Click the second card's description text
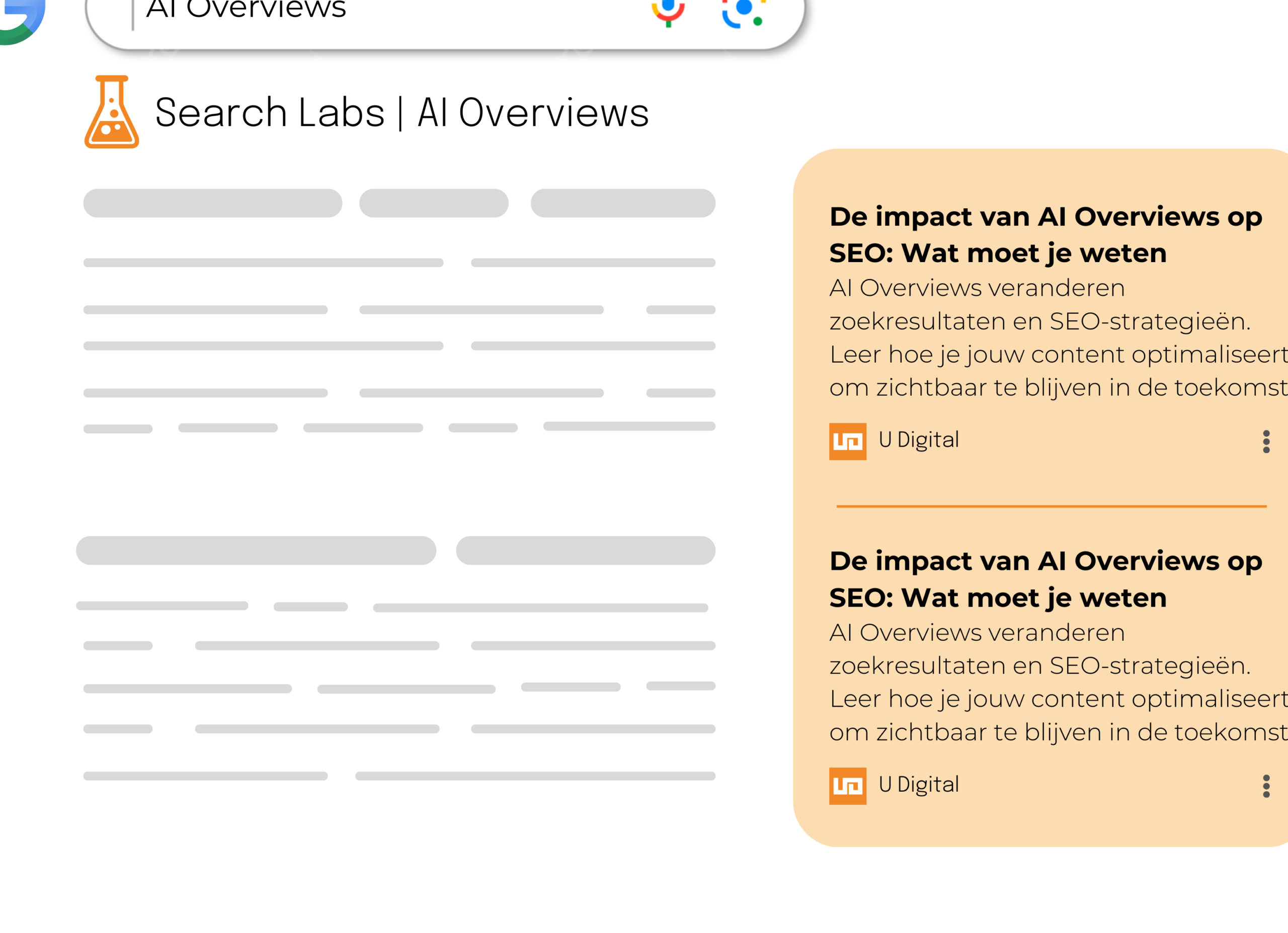 click(x=1059, y=683)
